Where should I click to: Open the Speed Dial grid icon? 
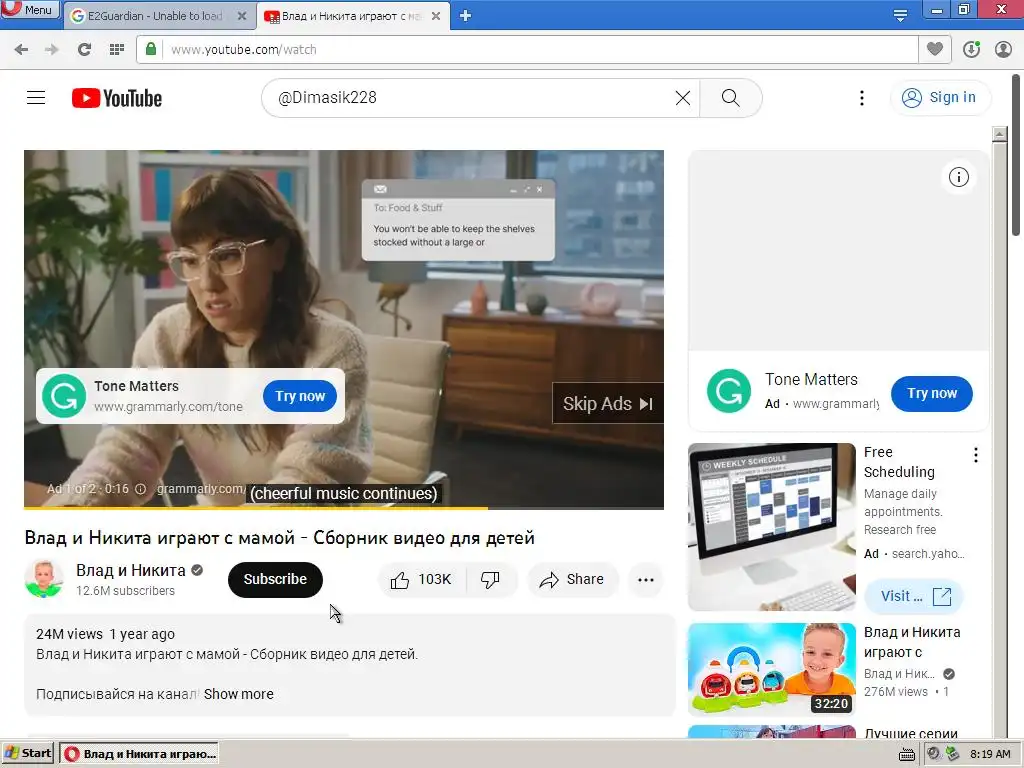click(x=117, y=50)
